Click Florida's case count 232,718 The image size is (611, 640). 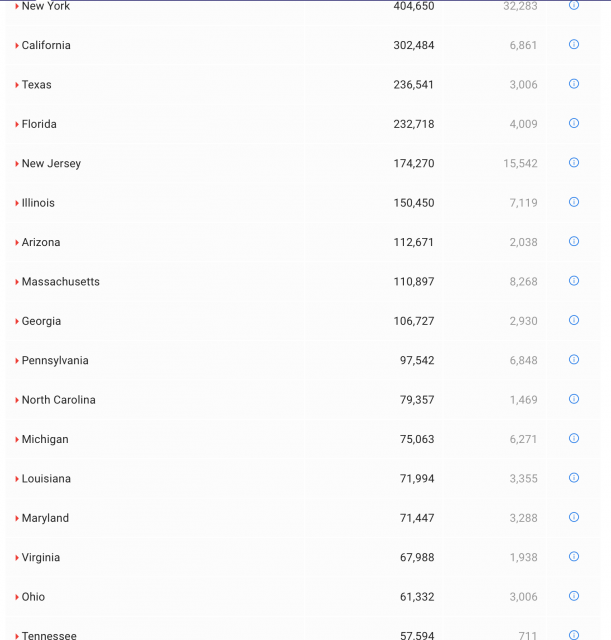coord(413,124)
